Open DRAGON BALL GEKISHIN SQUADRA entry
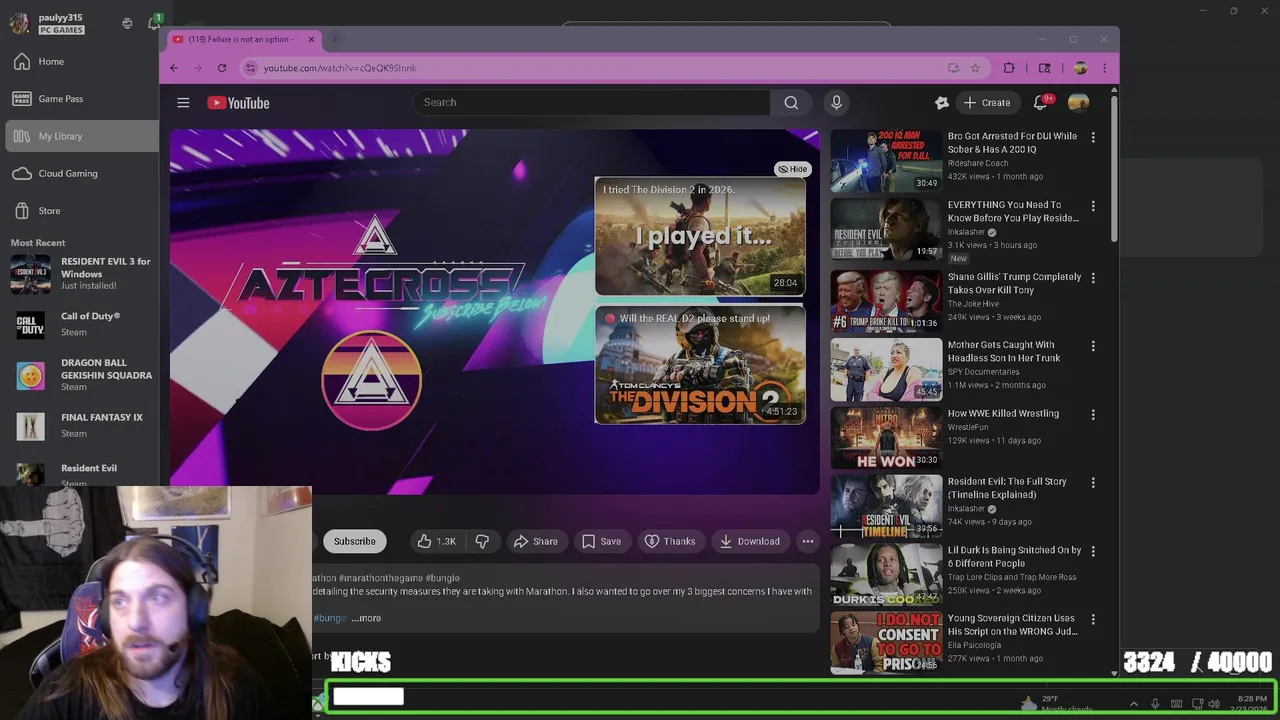 pyautogui.click(x=80, y=375)
